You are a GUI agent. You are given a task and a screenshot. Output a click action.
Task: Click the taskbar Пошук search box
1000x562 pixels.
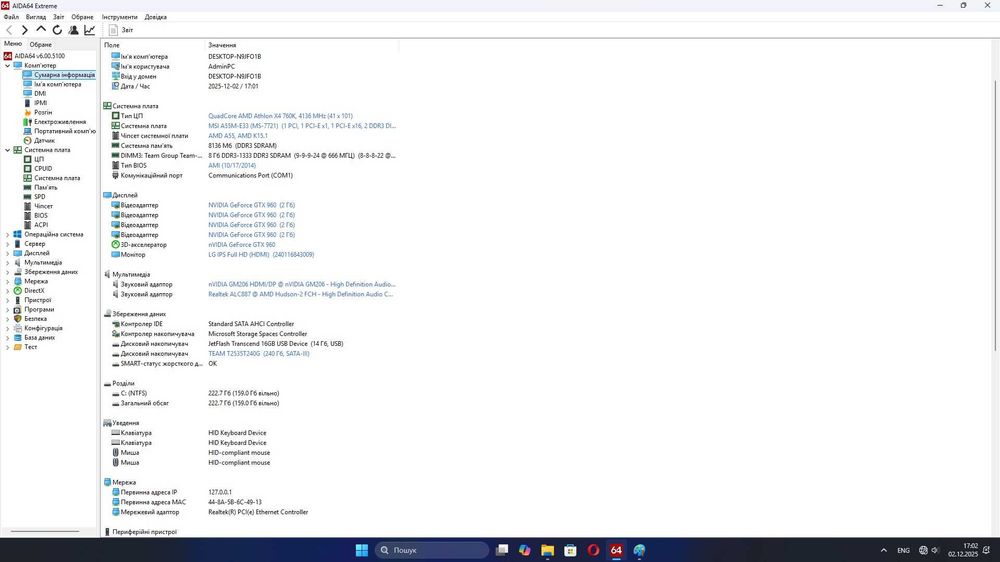coord(432,550)
